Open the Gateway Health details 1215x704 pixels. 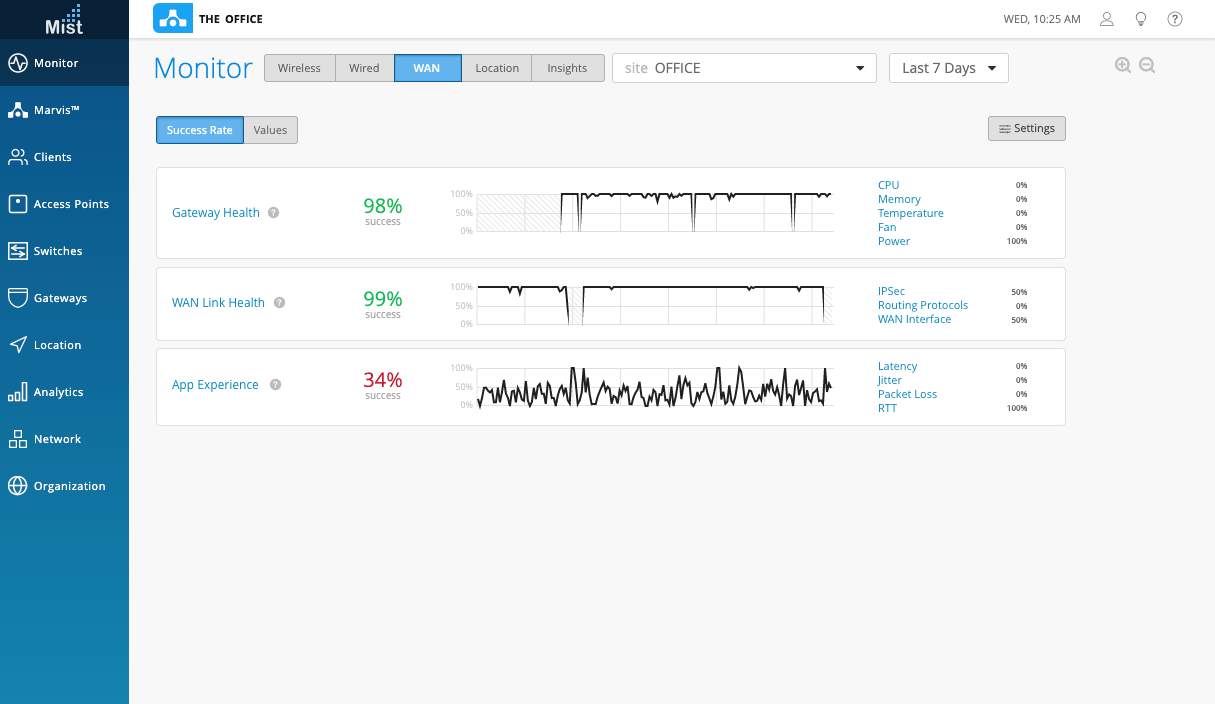(x=215, y=212)
